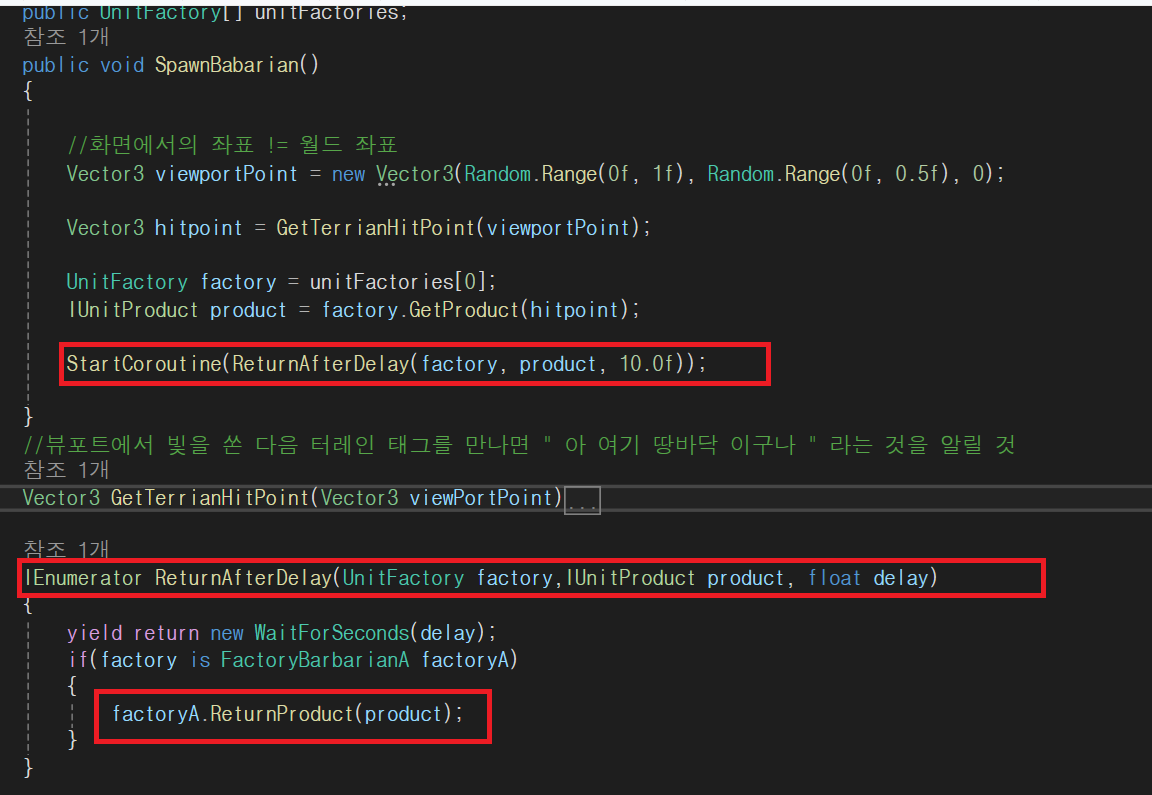This screenshot has height=795, width=1152.
Task: Open the "참조 1개" link above GetTerrianHitPoint declaration
Action: [66, 470]
